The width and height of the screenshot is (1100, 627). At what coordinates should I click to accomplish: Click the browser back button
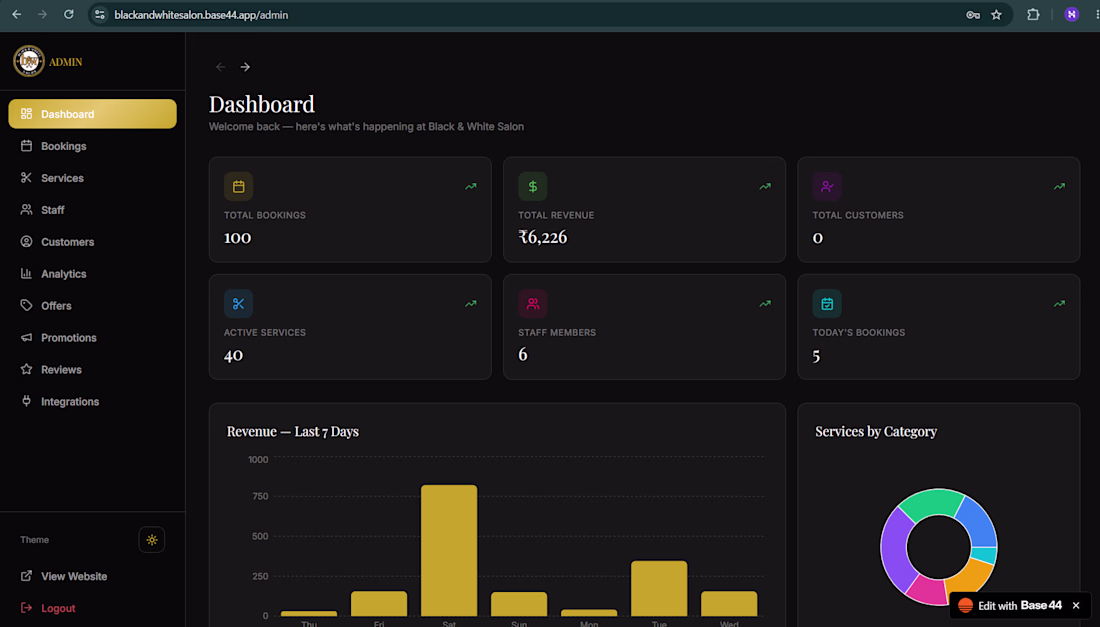pos(17,15)
